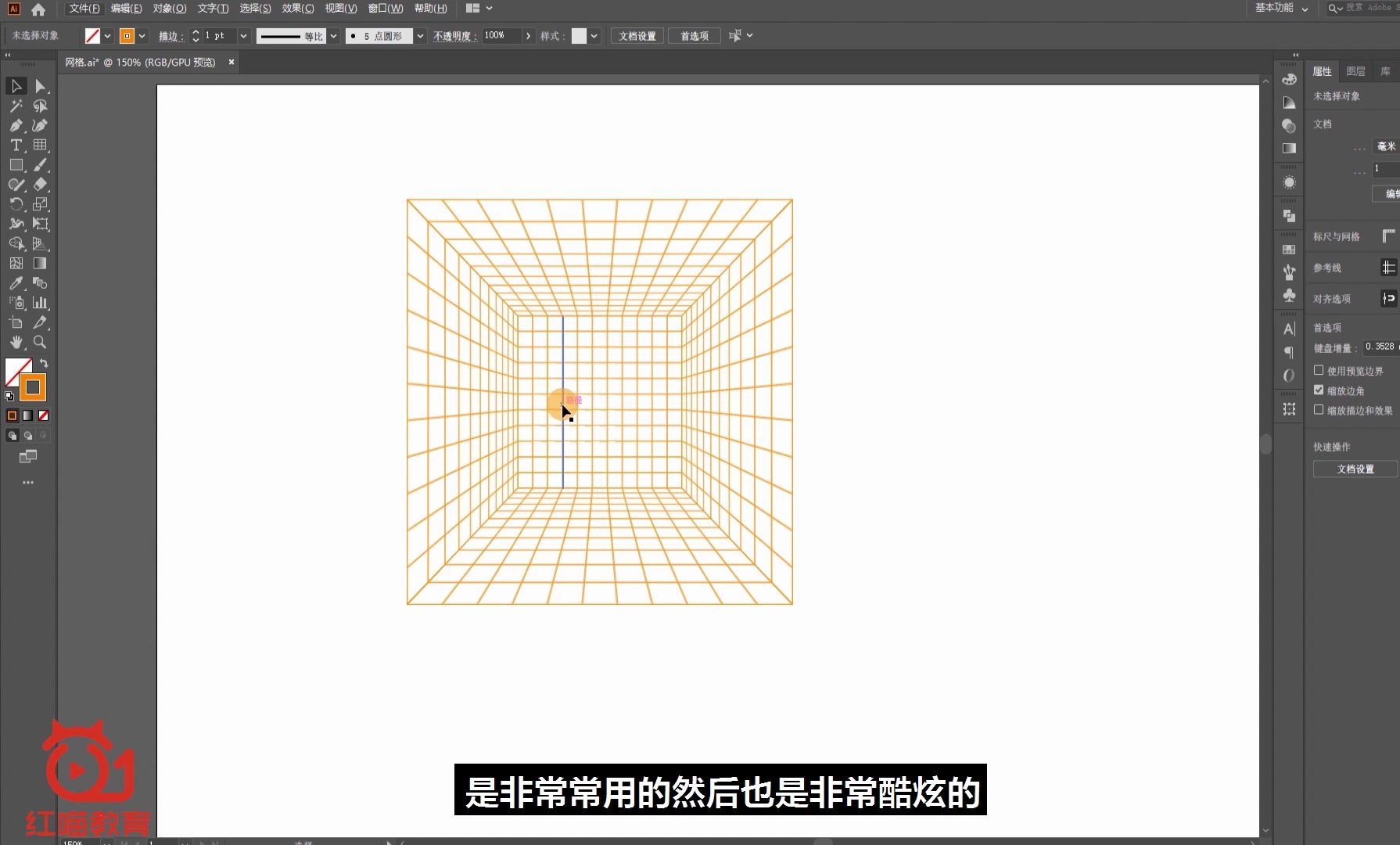Select the Pen tool
The width and height of the screenshot is (1400, 845).
click(16, 125)
